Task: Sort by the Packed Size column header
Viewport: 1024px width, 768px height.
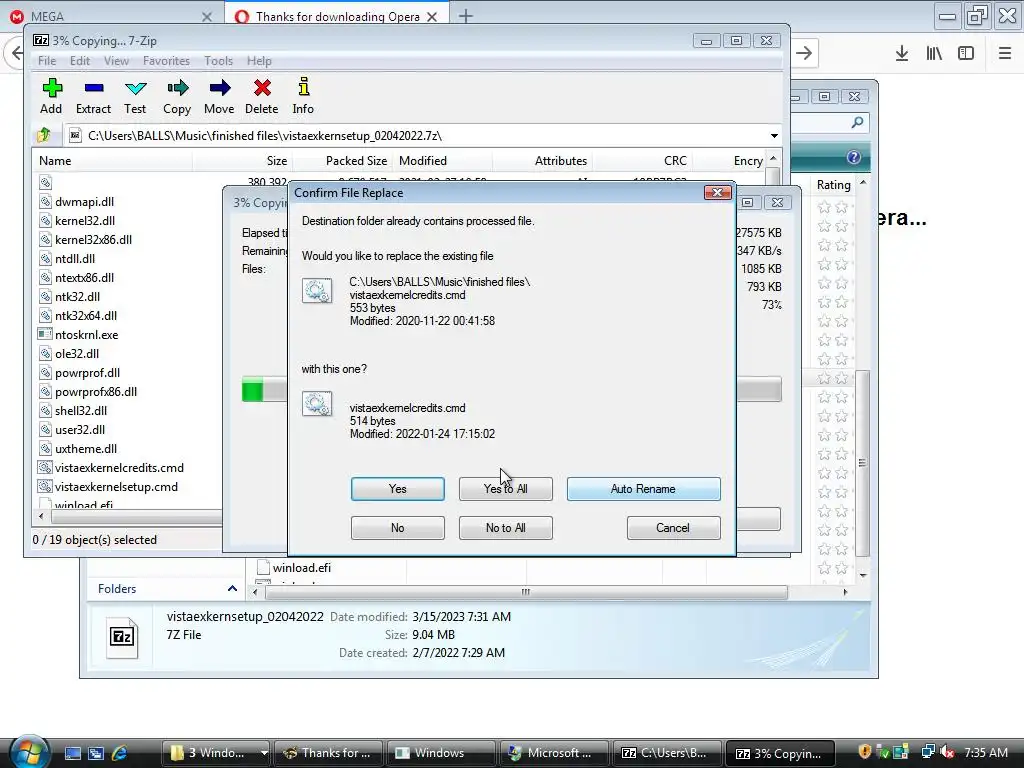Action: pos(341,161)
